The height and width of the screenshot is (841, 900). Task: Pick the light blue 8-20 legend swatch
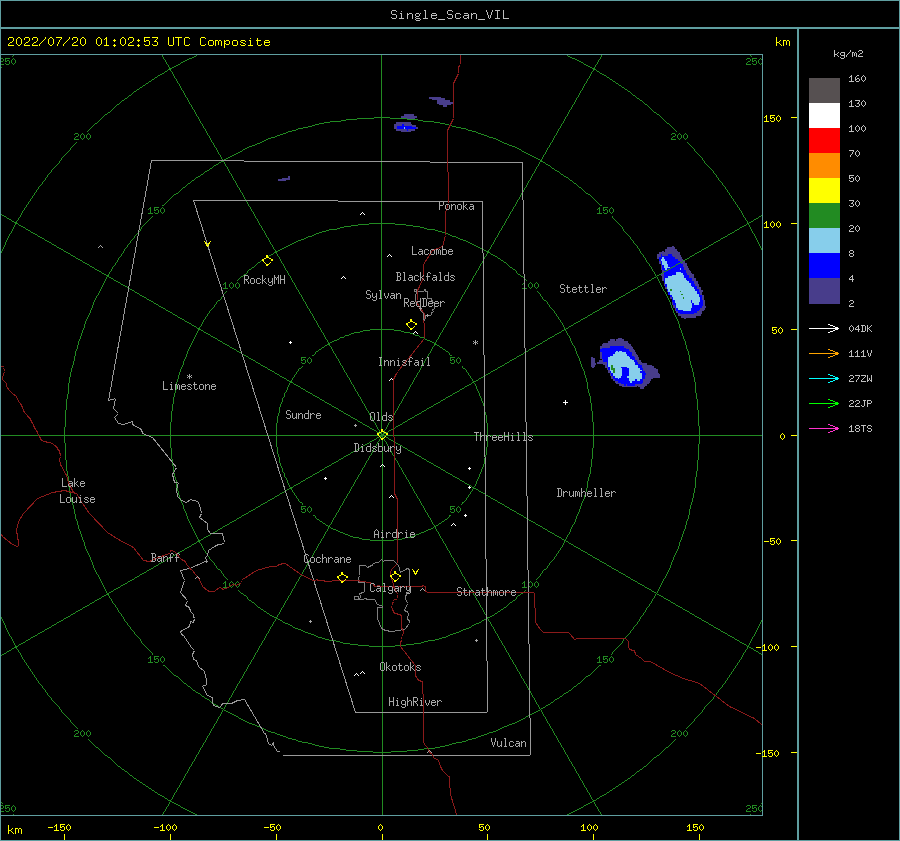pos(824,241)
